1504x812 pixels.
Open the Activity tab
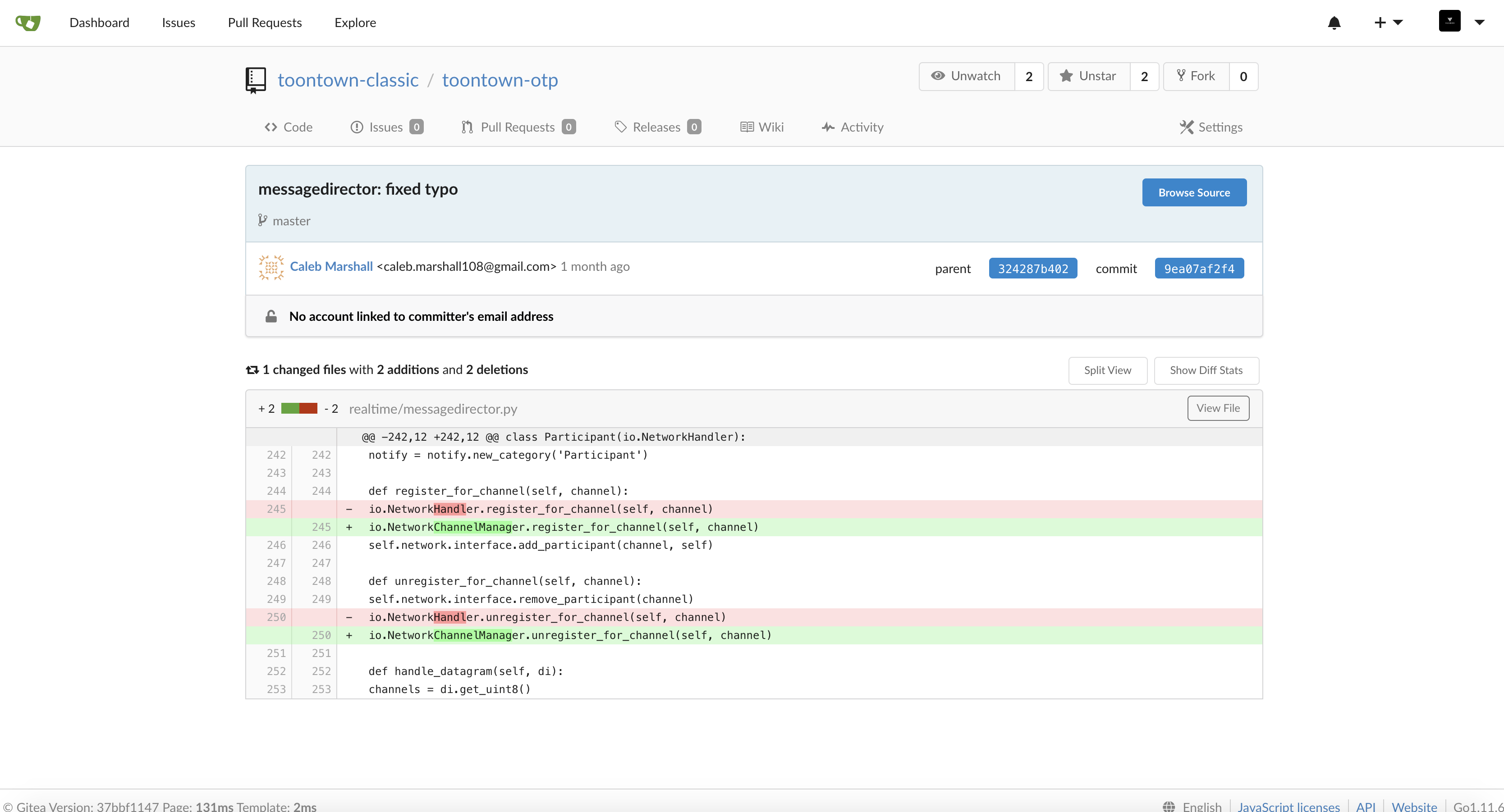(x=853, y=127)
